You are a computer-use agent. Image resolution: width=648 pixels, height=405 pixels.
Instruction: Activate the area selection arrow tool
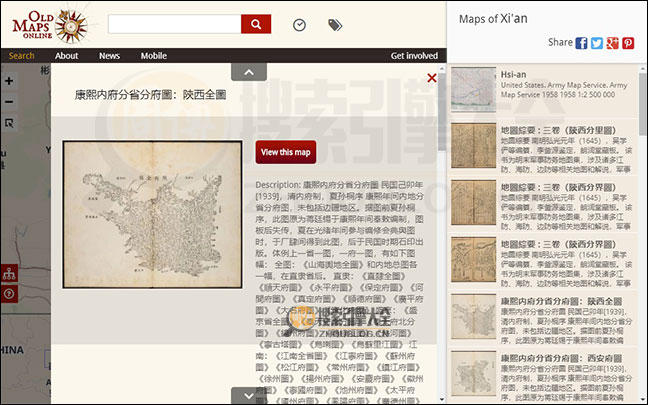[x=9, y=123]
